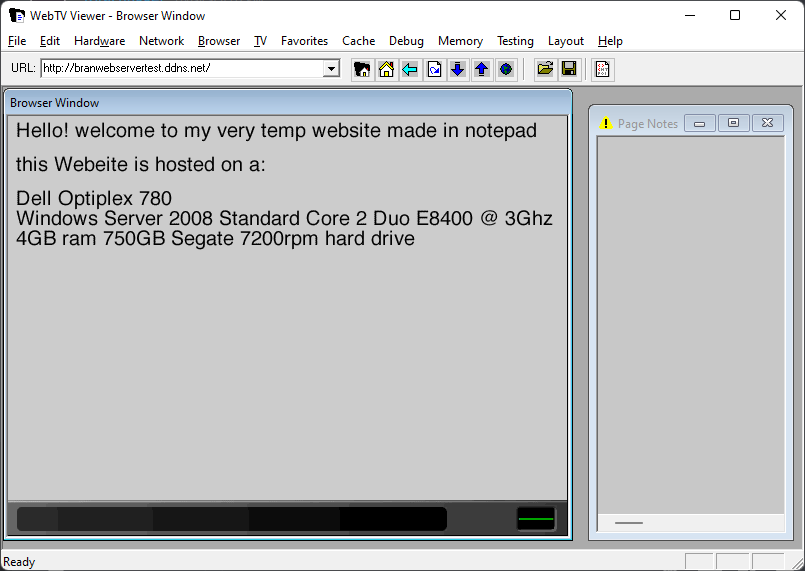This screenshot has width=805, height=571.
Task: Click the blue up arrow toolbar icon
Action: click(x=482, y=69)
